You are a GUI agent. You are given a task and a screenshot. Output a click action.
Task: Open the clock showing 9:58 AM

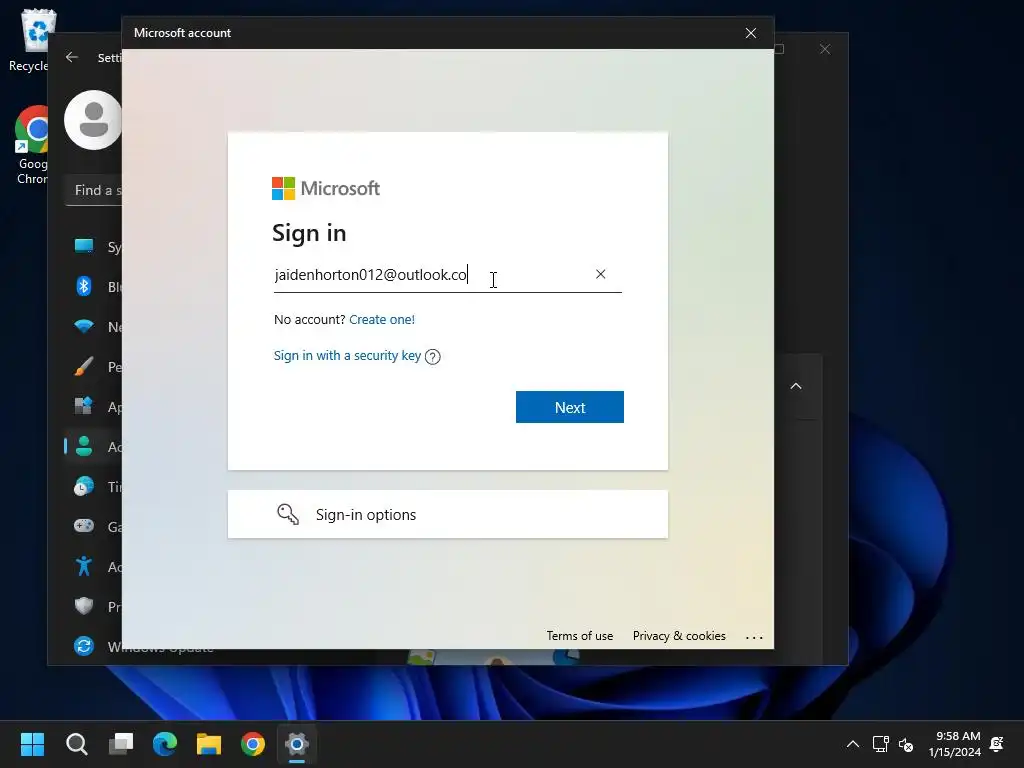tap(955, 744)
